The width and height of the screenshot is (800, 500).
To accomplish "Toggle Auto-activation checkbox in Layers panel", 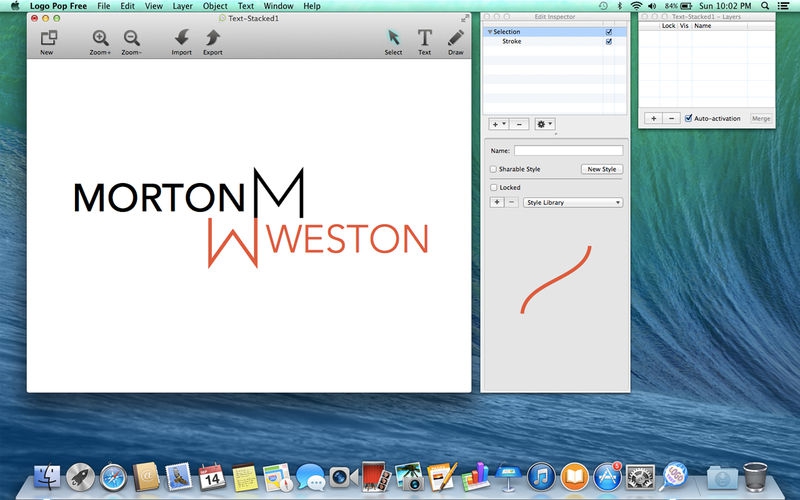I will pos(688,118).
